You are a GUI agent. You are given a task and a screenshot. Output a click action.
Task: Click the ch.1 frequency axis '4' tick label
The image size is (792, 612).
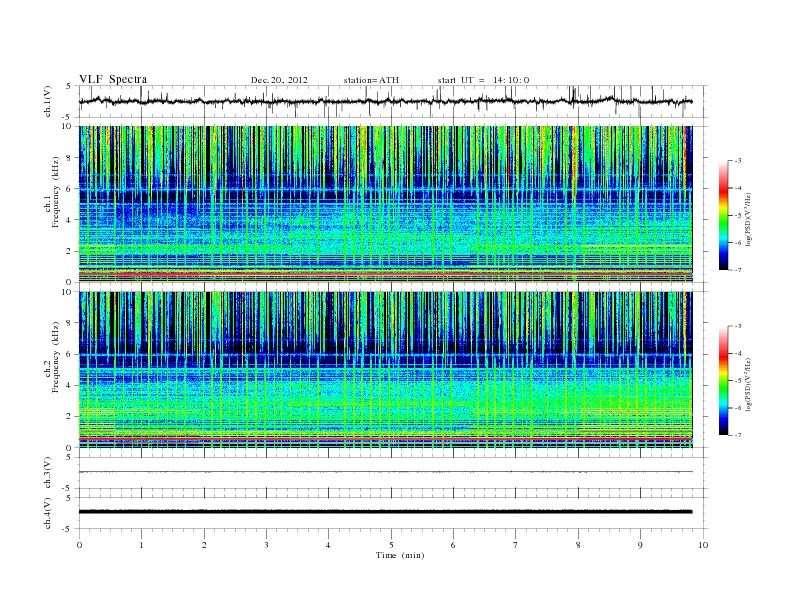(70, 220)
